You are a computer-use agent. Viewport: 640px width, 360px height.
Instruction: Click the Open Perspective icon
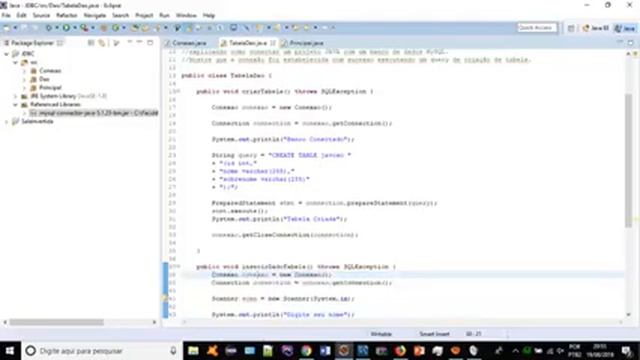[x=571, y=28]
